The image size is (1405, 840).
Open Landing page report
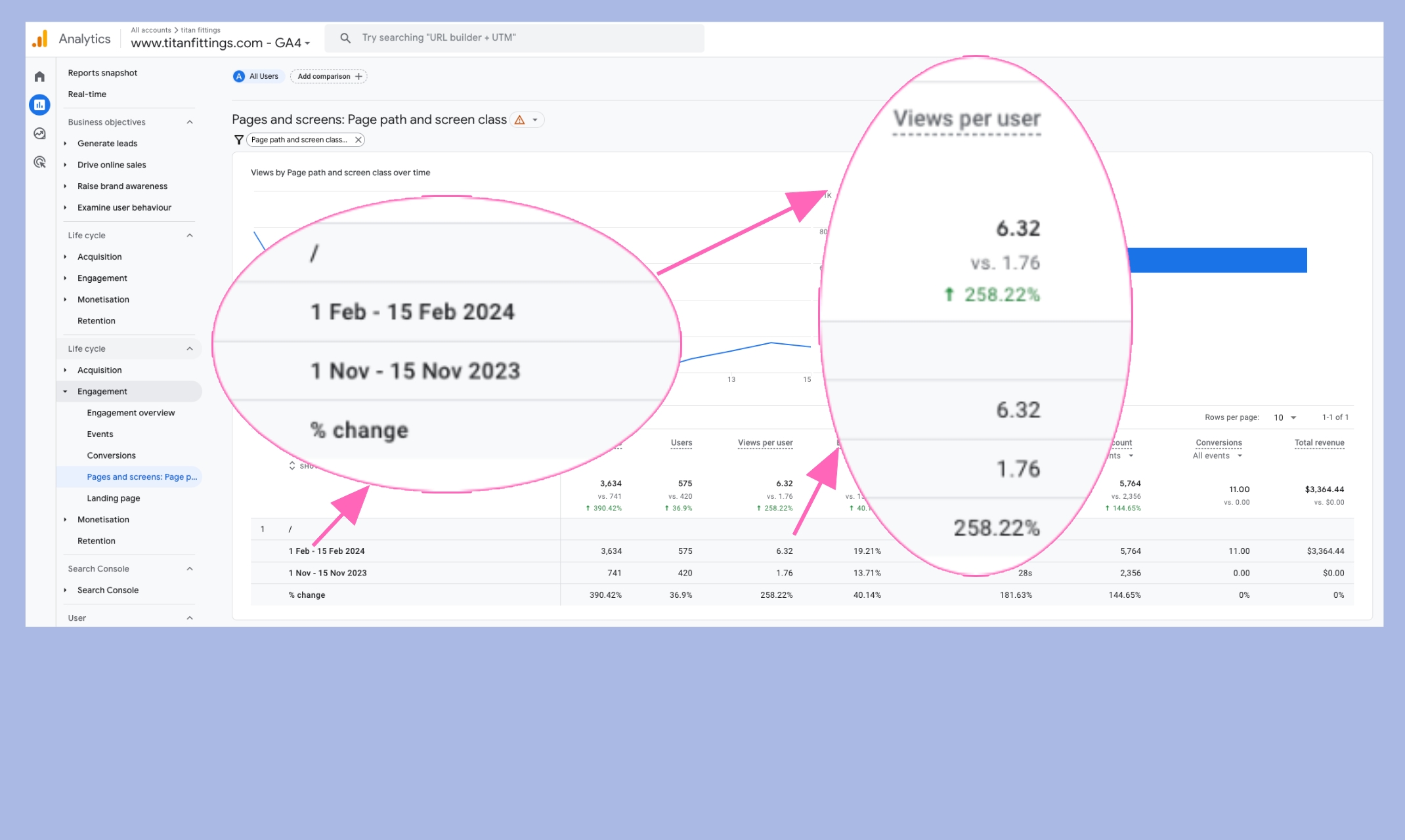pyautogui.click(x=113, y=499)
